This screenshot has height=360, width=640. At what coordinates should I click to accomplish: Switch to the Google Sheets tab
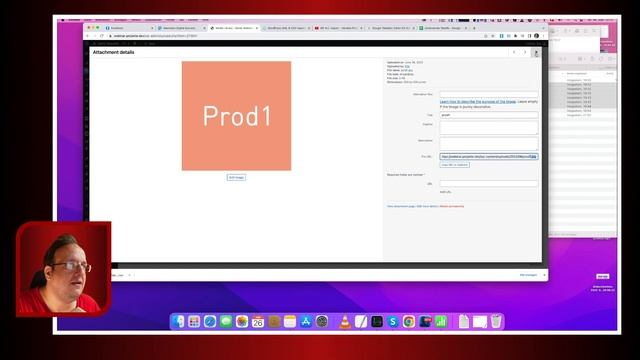[x=442, y=28]
